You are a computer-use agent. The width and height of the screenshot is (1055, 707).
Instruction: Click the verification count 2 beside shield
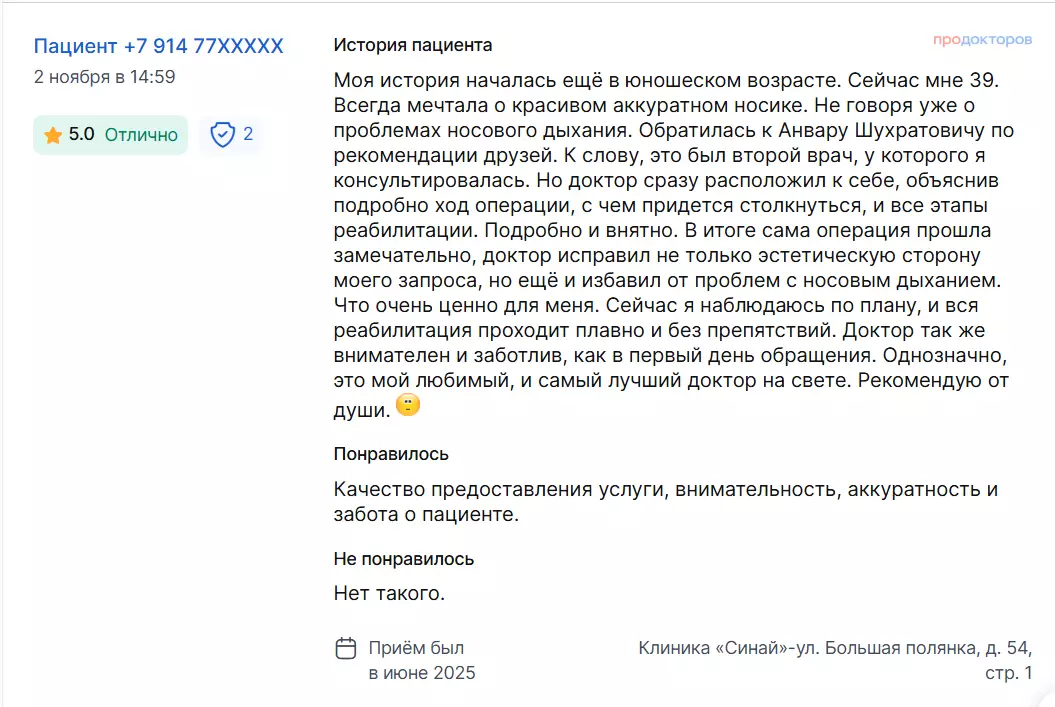point(248,135)
